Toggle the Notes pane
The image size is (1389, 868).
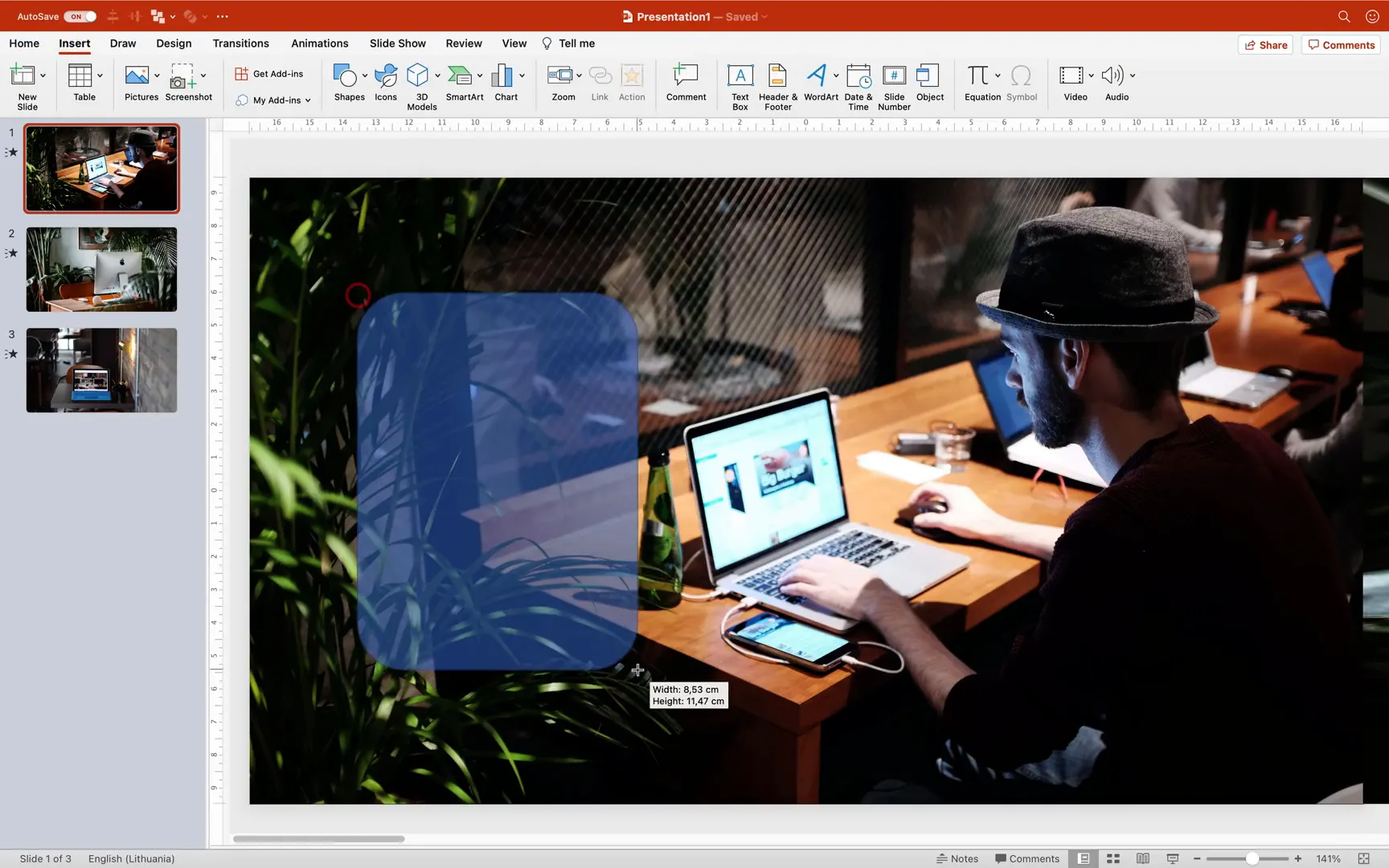tap(957, 858)
